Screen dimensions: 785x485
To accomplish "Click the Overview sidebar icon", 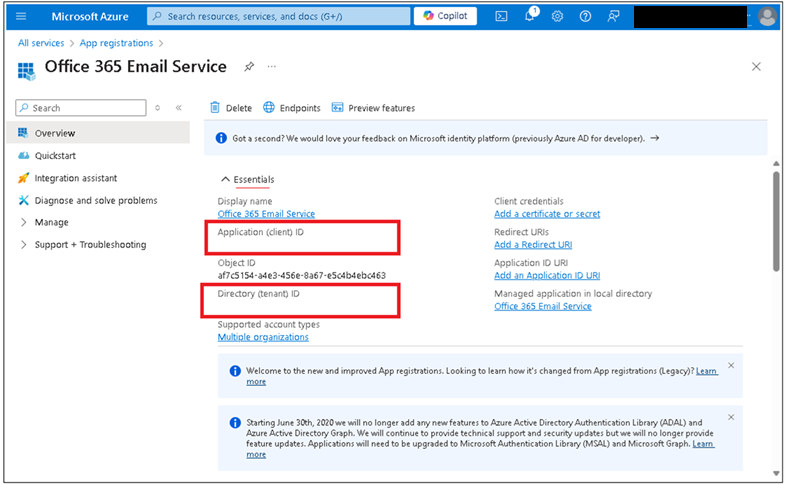I will tap(23, 133).
